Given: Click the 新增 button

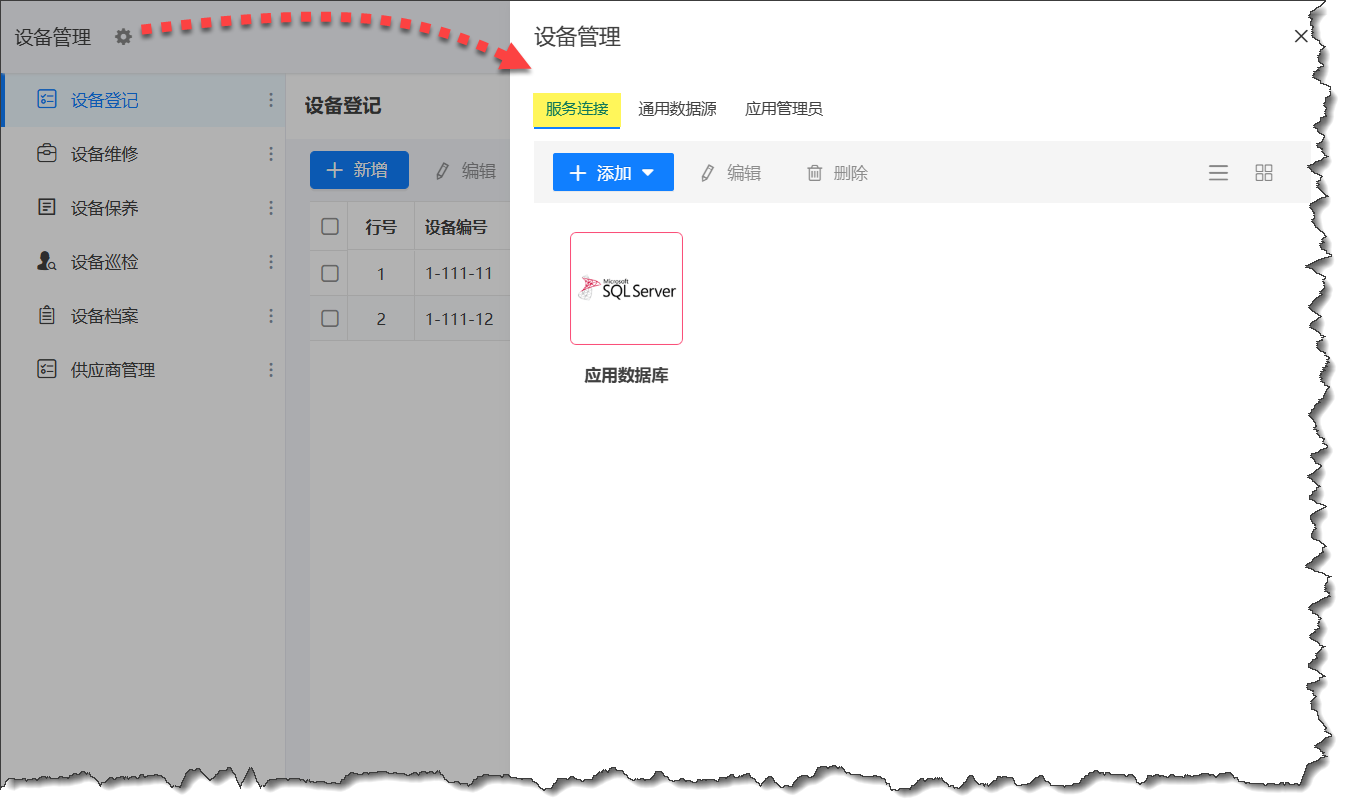Looking at the screenshot, I should (359, 170).
